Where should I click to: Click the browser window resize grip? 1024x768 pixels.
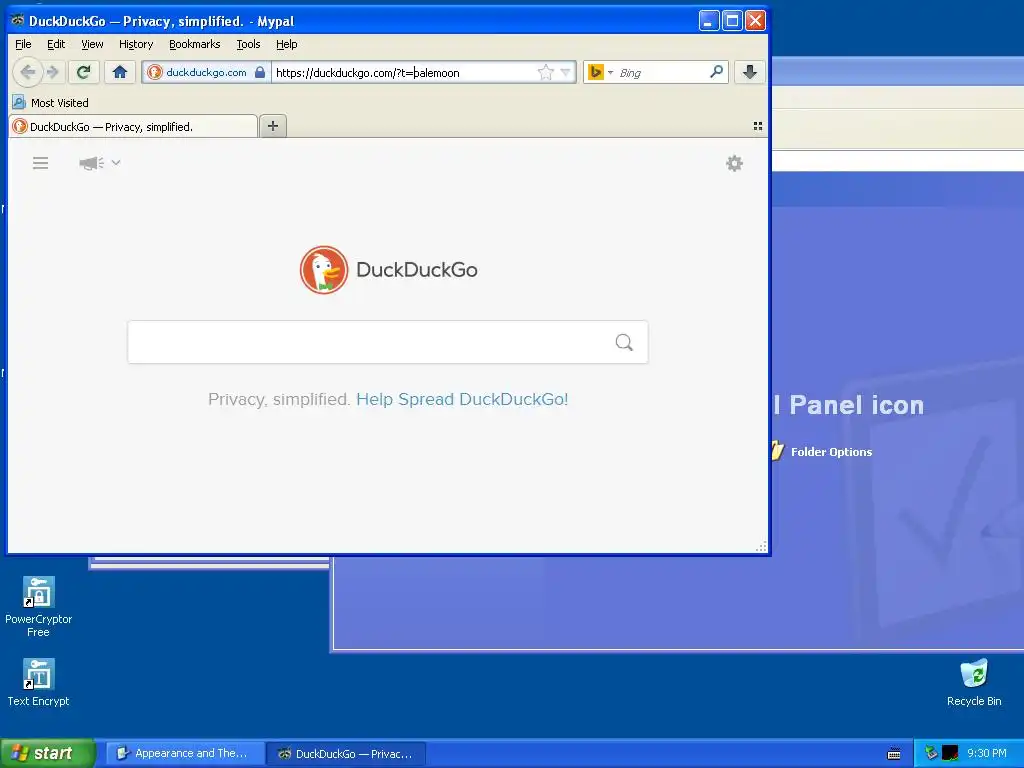pyautogui.click(x=761, y=547)
